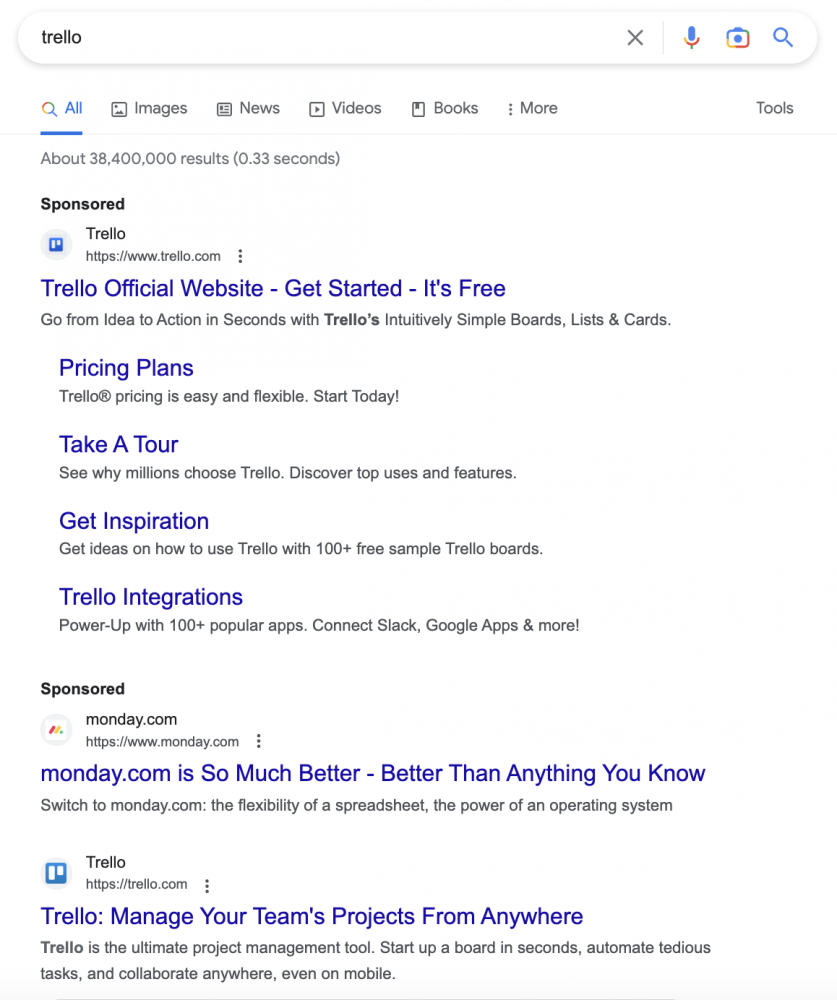Open three-dot options for trello.com ad
This screenshot has width=837, height=1000.
pos(240,257)
